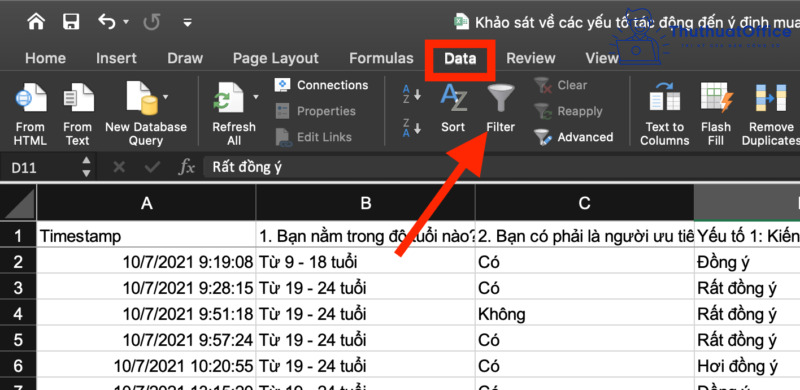Click the Home house icon in title bar
This screenshot has width=800, height=390.
36,22
